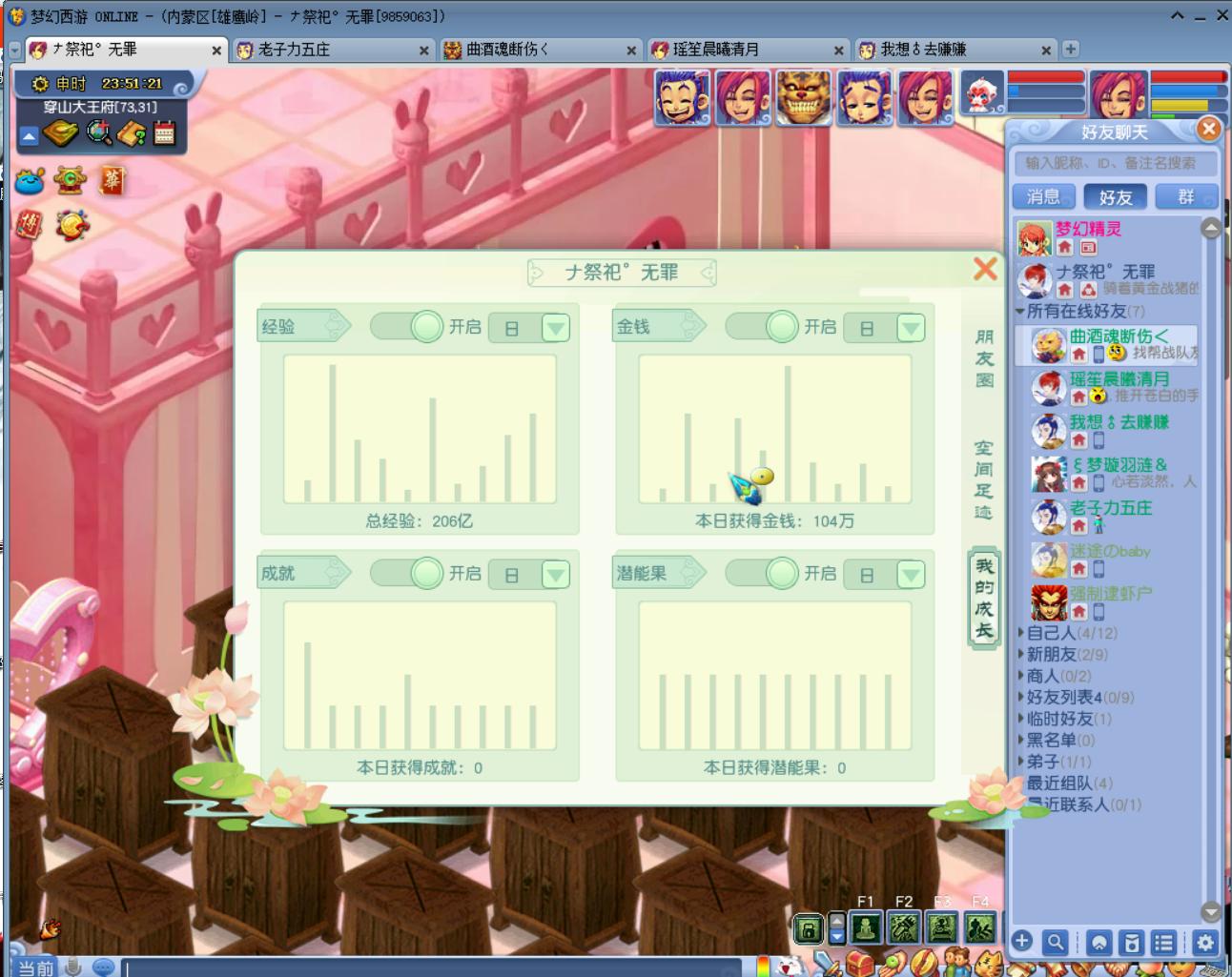Toggle the 成就 开启 switch
The height and width of the screenshot is (977, 1232).
coord(407,573)
